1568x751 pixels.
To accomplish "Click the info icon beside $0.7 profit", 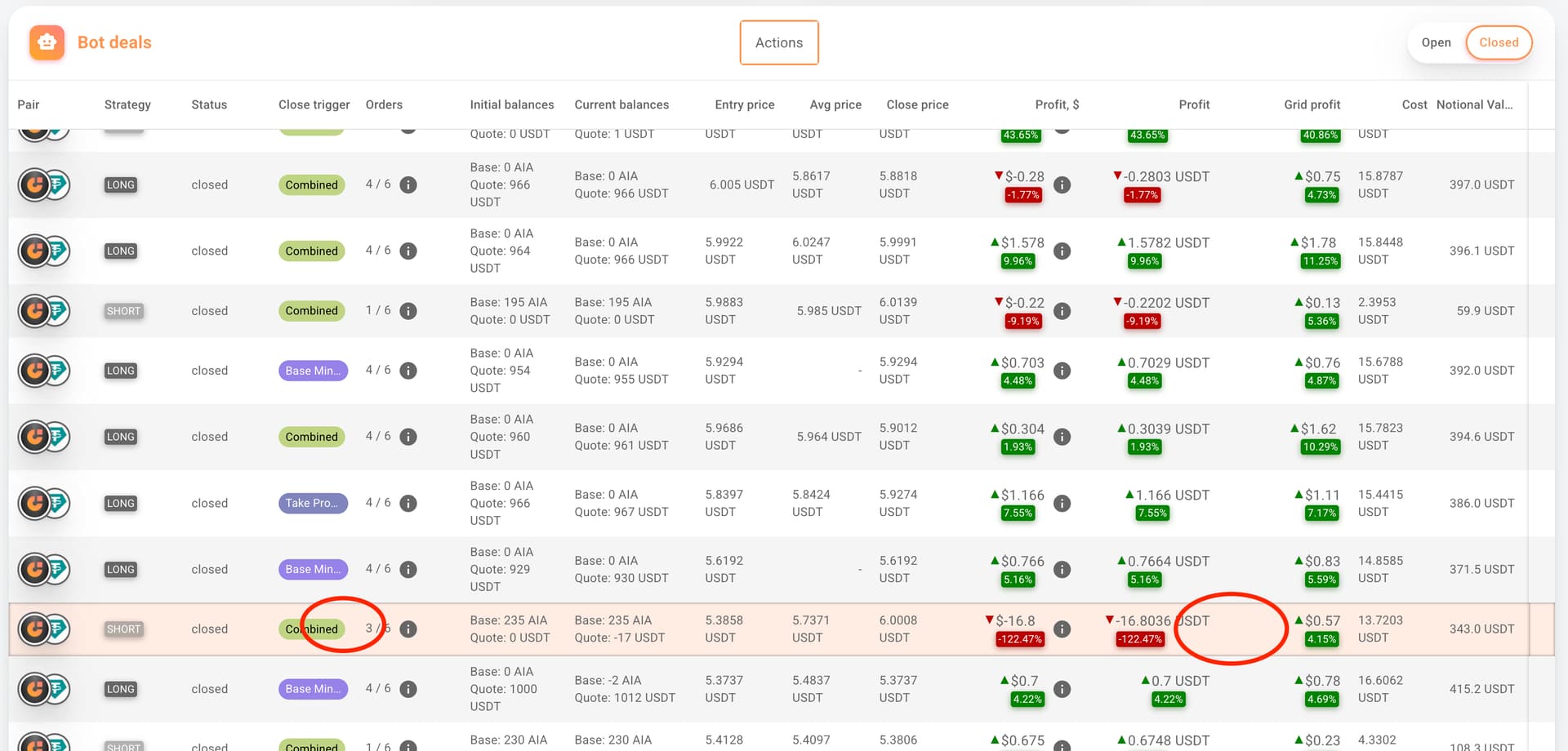I will pyautogui.click(x=1062, y=689).
